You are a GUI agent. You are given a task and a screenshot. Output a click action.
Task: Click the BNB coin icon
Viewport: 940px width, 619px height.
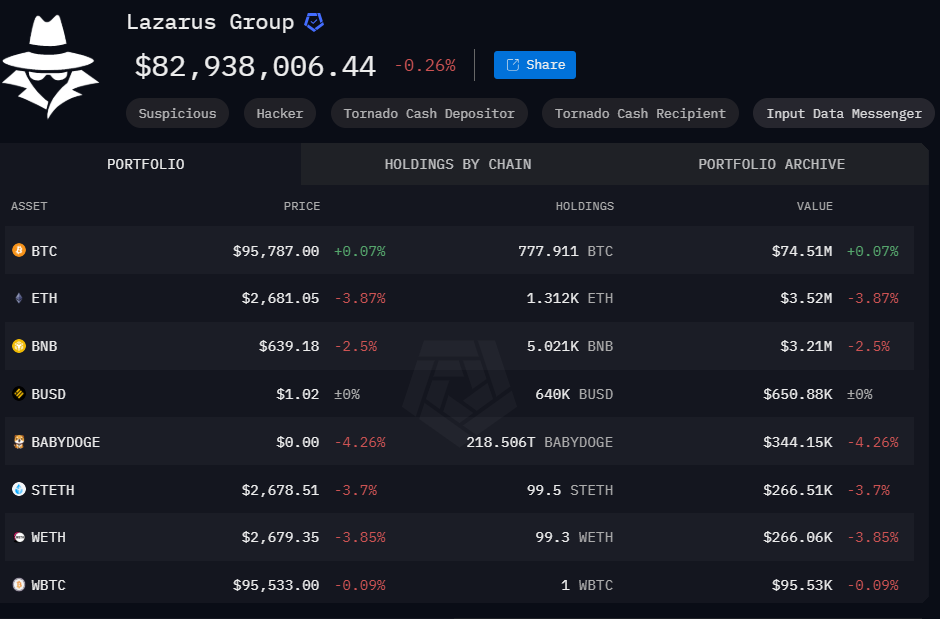(x=18, y=346)
